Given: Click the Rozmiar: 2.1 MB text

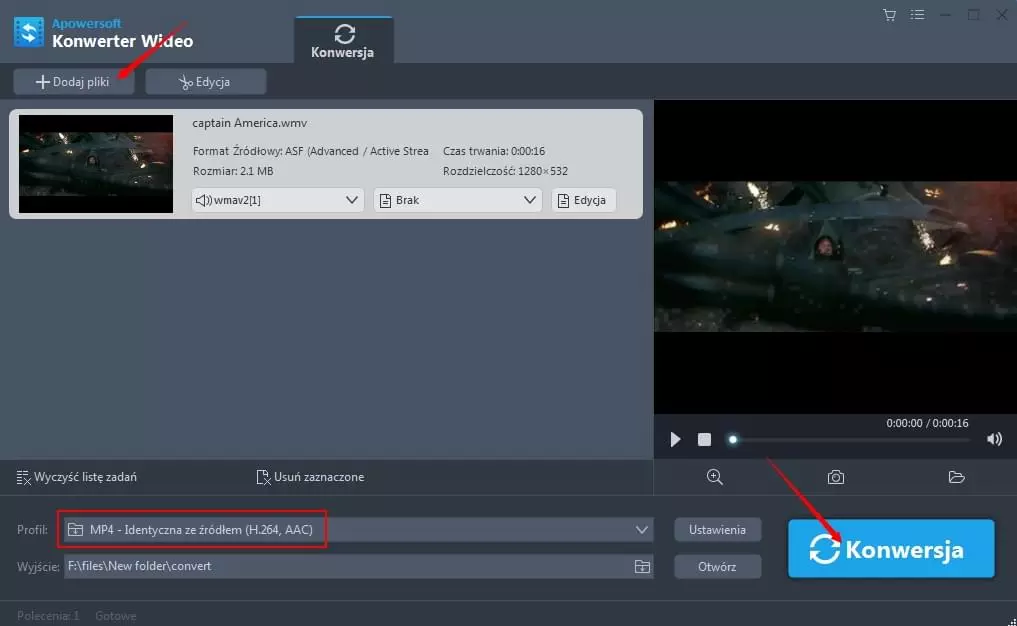Looking at the screenshot, I should 233,171.
